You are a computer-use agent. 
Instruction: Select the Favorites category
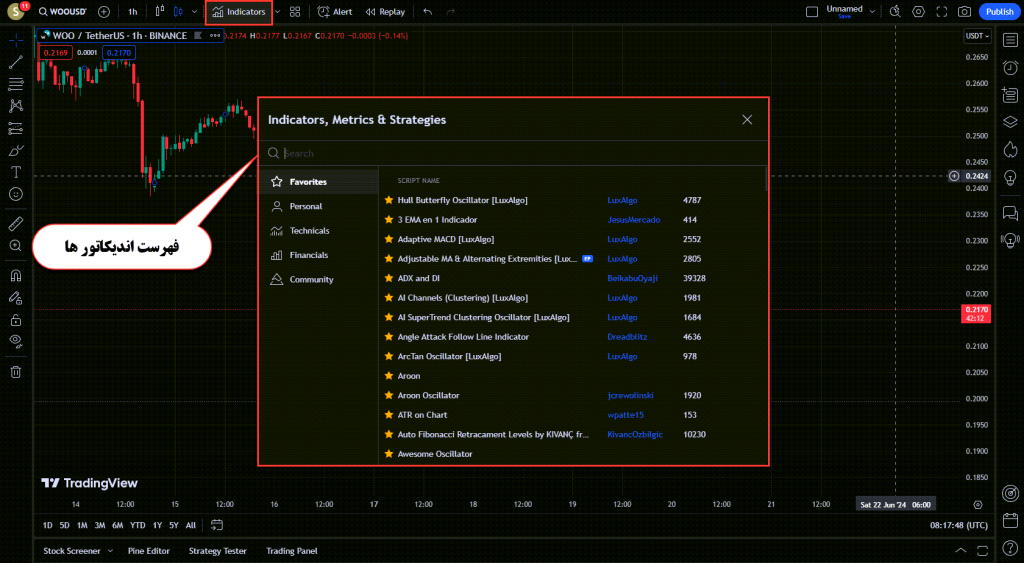pos(319,182)
